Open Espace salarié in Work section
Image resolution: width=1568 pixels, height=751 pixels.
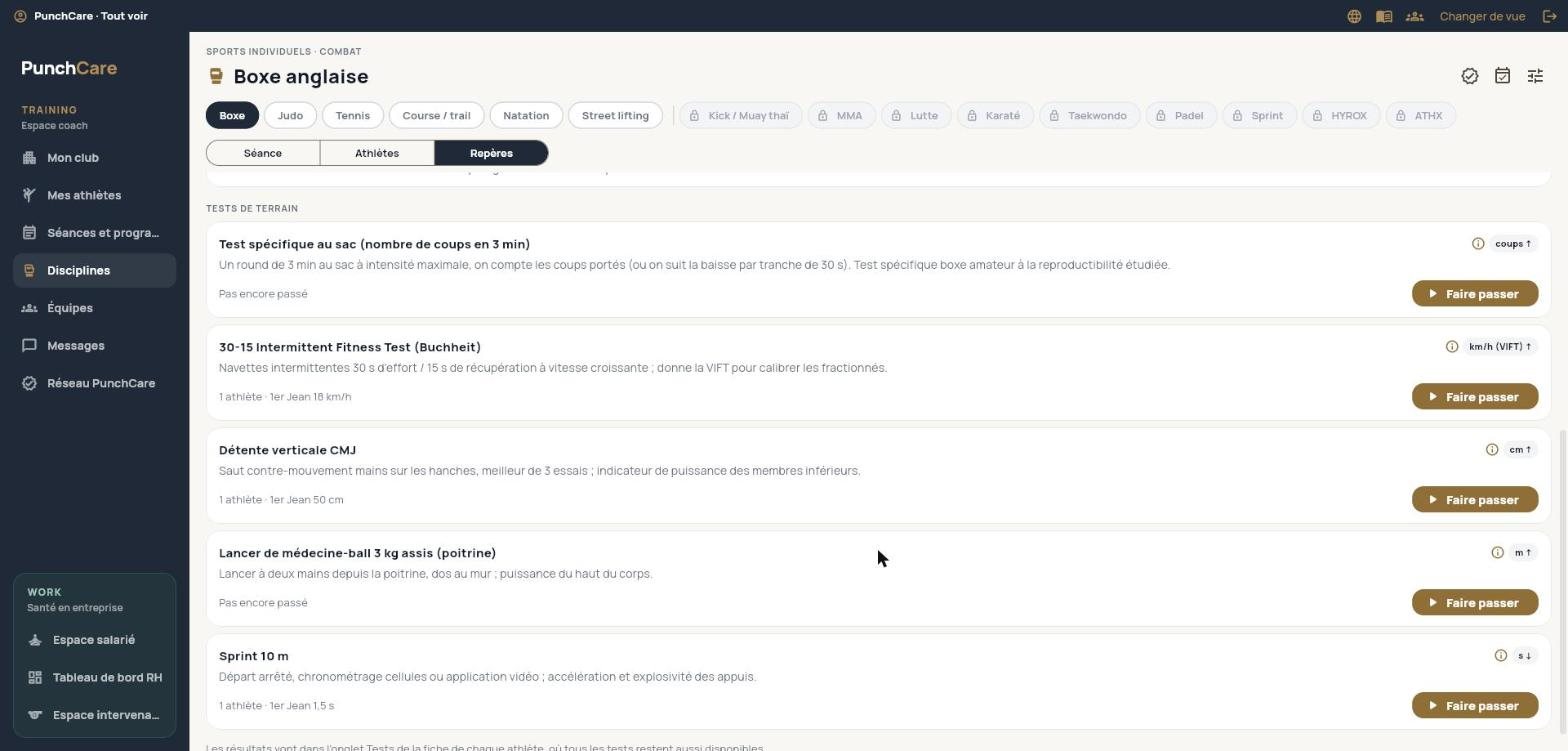[x=95, y=640]
